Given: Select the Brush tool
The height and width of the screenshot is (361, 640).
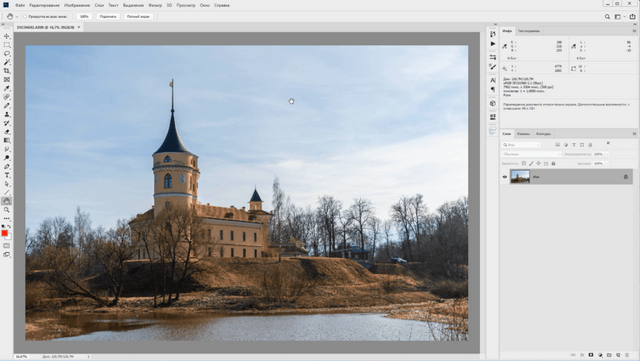Looking at the screenshot, I should coord(7,106).
